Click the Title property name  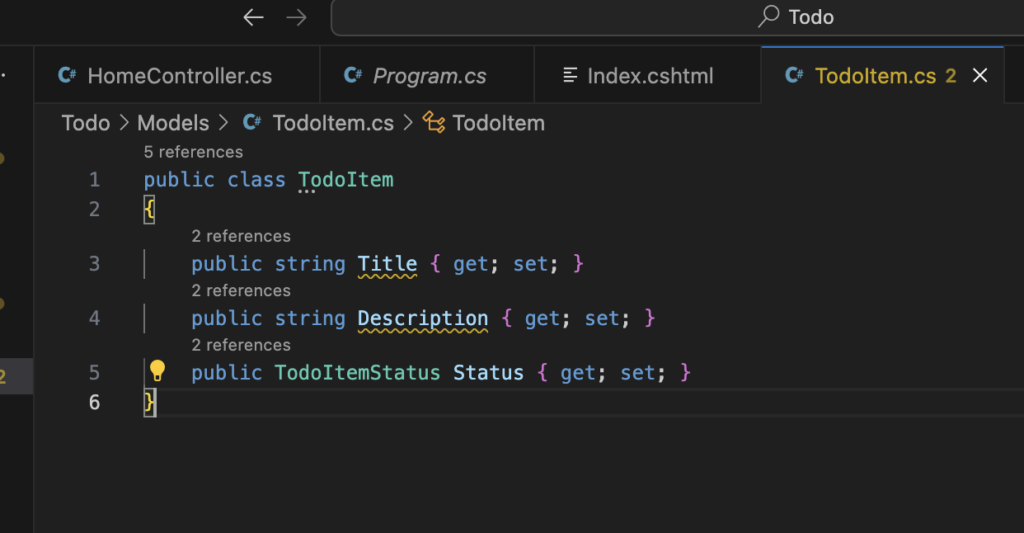(x=387, y=264)
